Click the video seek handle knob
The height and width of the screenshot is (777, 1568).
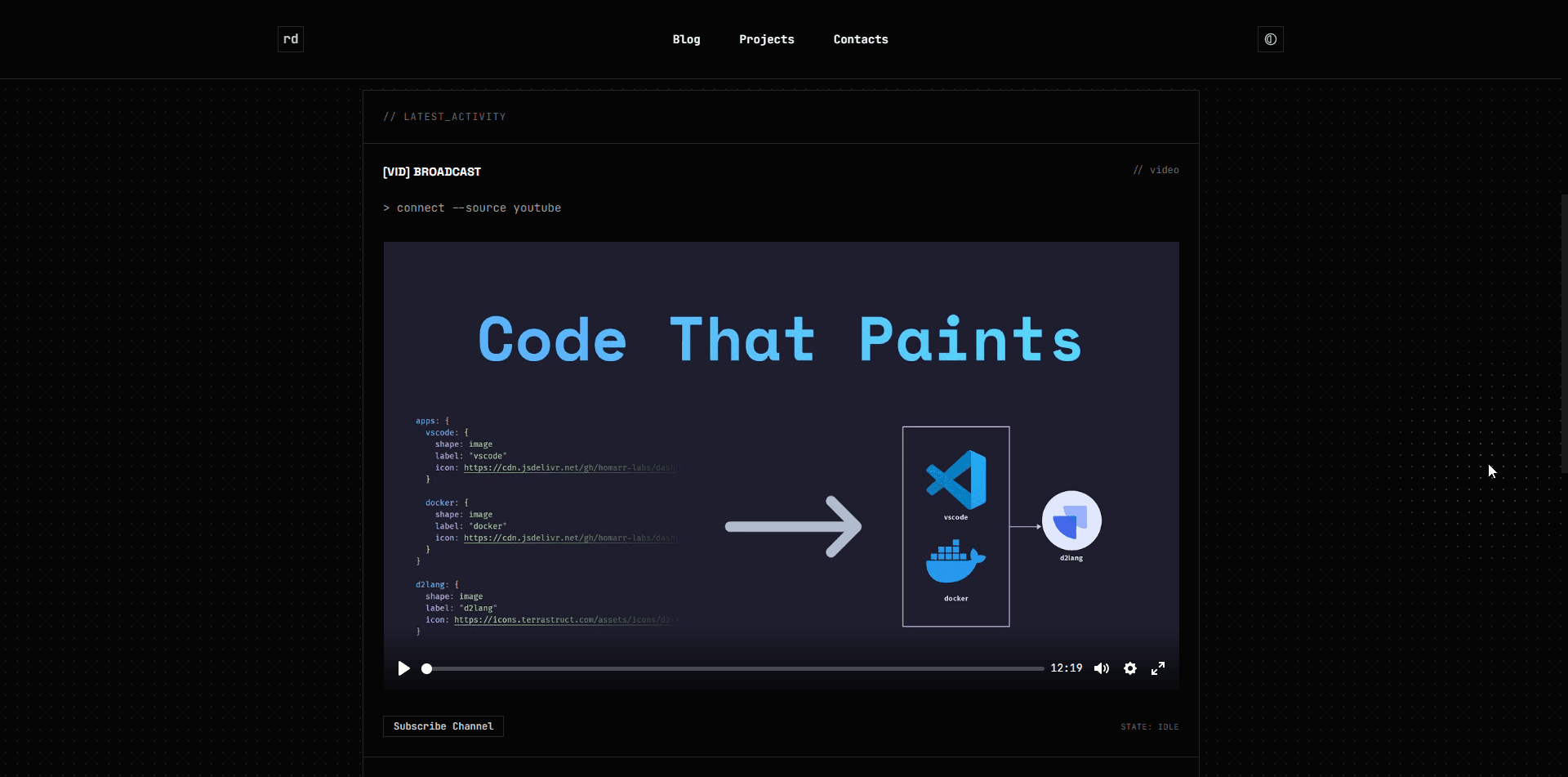pyautogui.click(x=426, y=668)
